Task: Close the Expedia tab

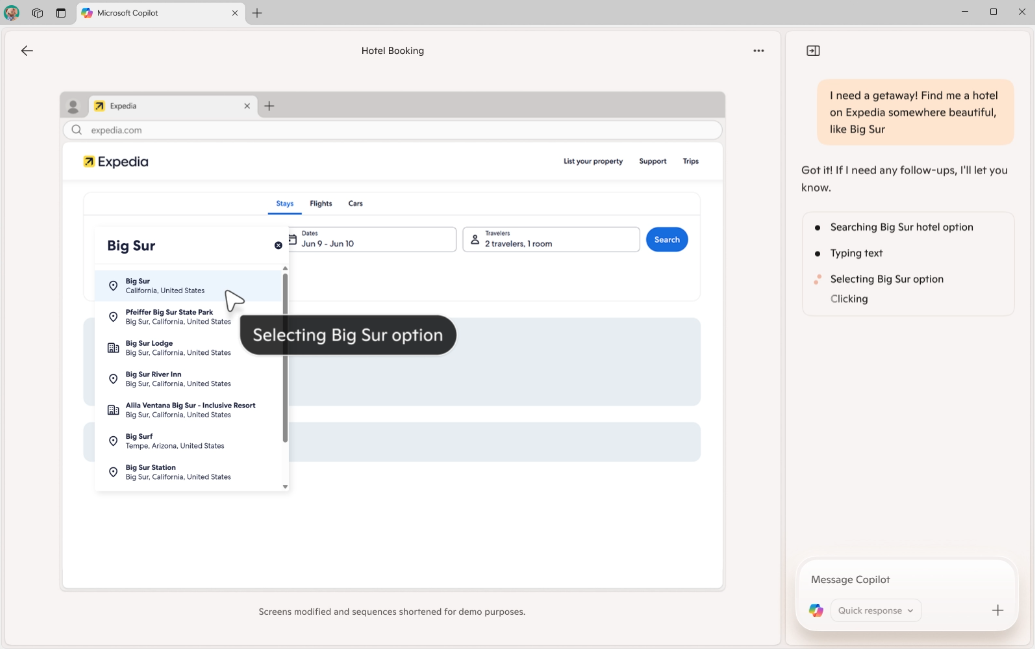Action: pyautogui.click(x=247, y=106)
